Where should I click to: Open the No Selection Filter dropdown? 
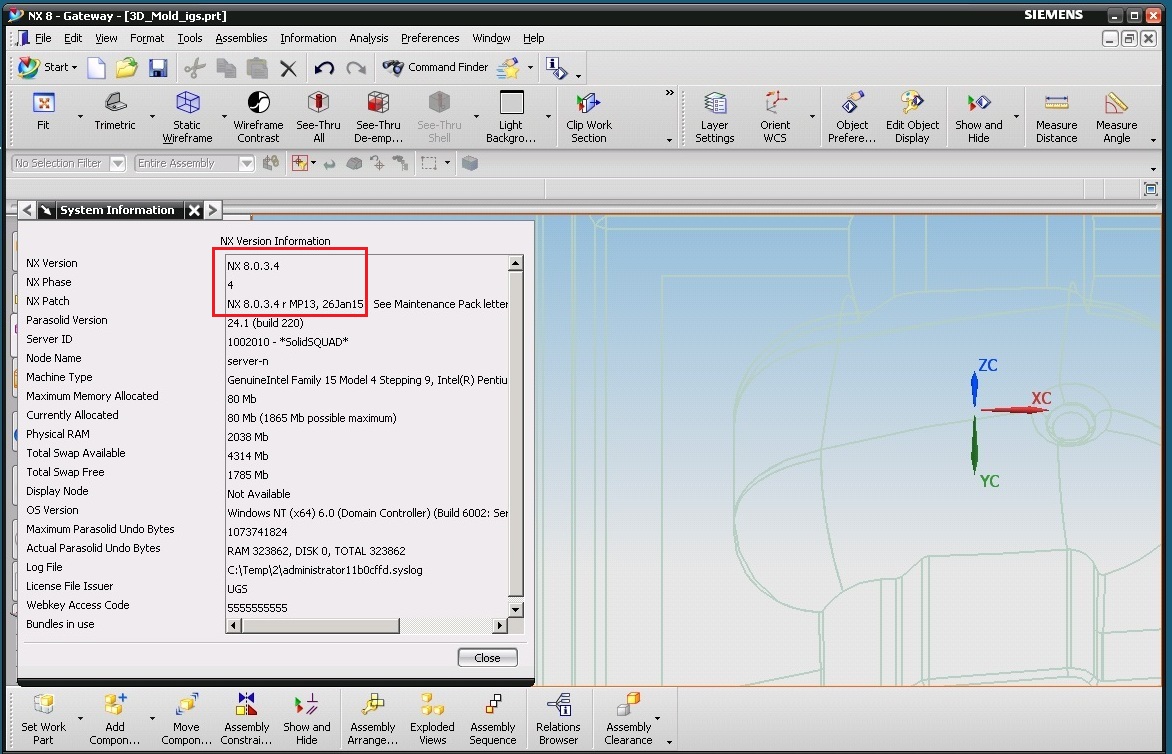[117, 164]
